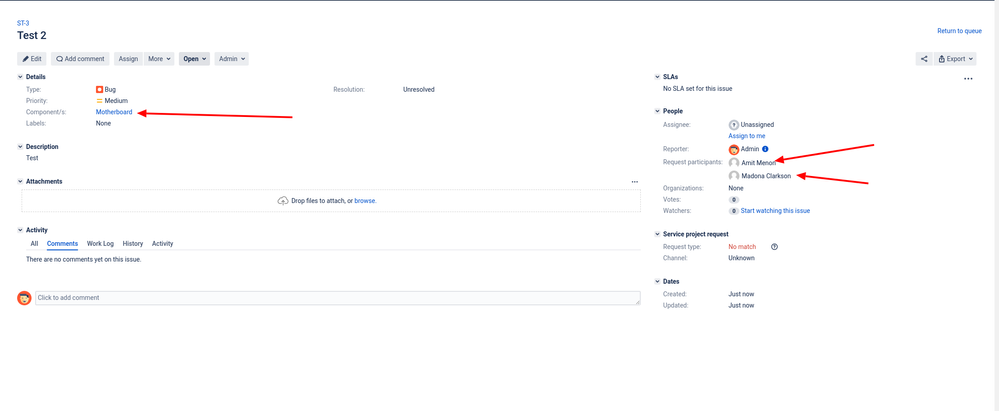Click the votes count badge
This screenshot has width=999, height=411.
point(734,200)
